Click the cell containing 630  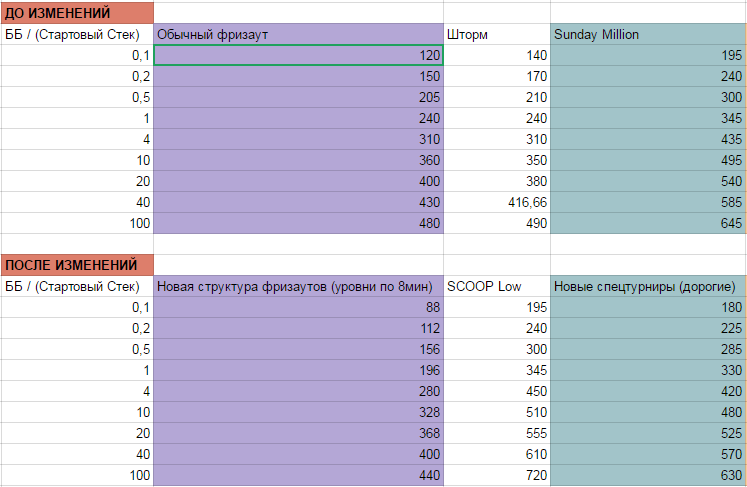pyautogui.click(x=648, y=475)
